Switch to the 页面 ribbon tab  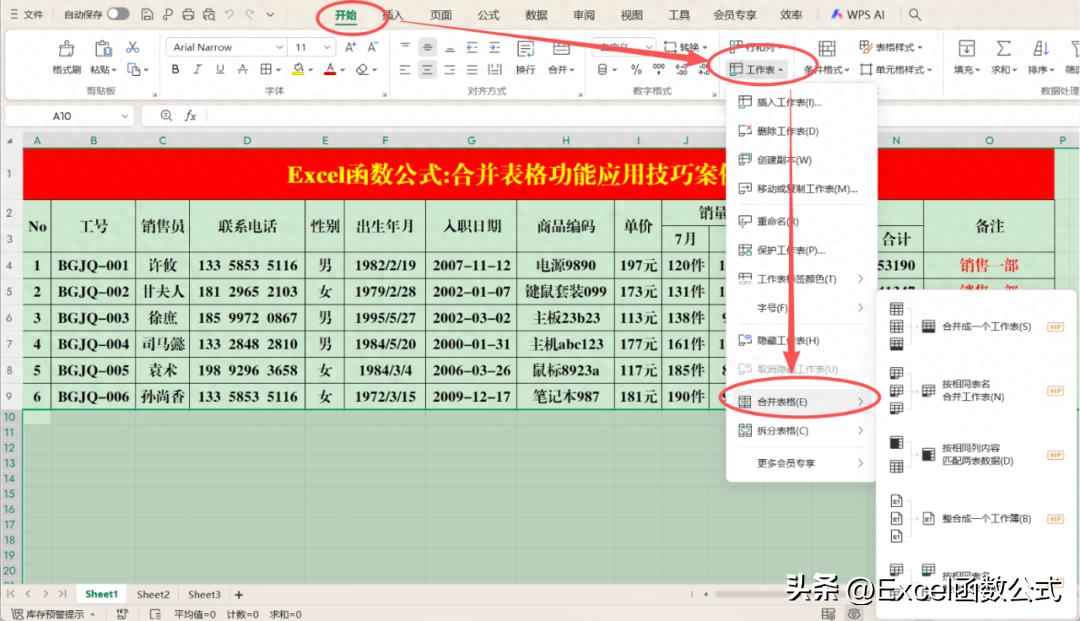(441, 14)
